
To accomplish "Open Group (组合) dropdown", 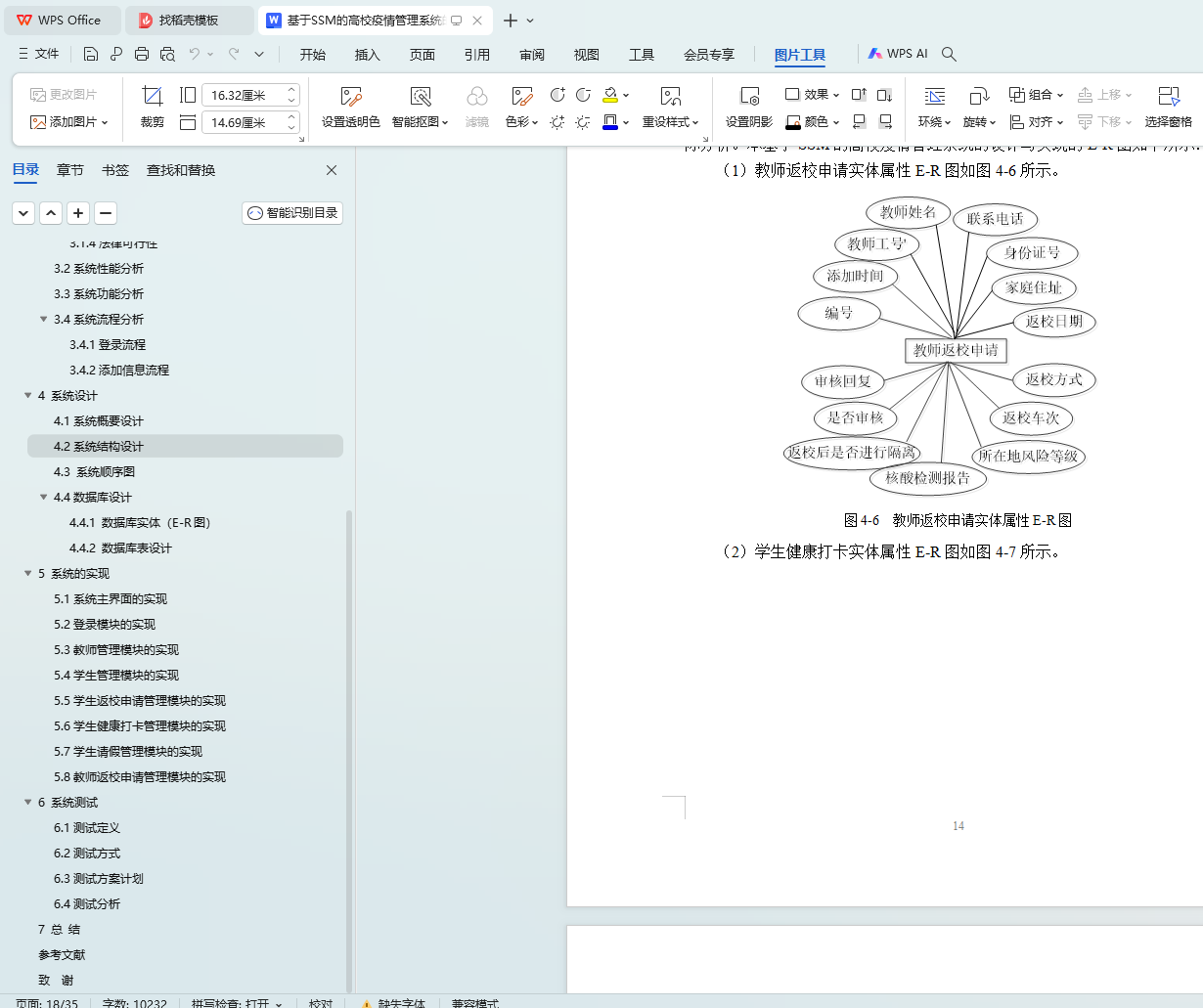I will coord(1036,95).
